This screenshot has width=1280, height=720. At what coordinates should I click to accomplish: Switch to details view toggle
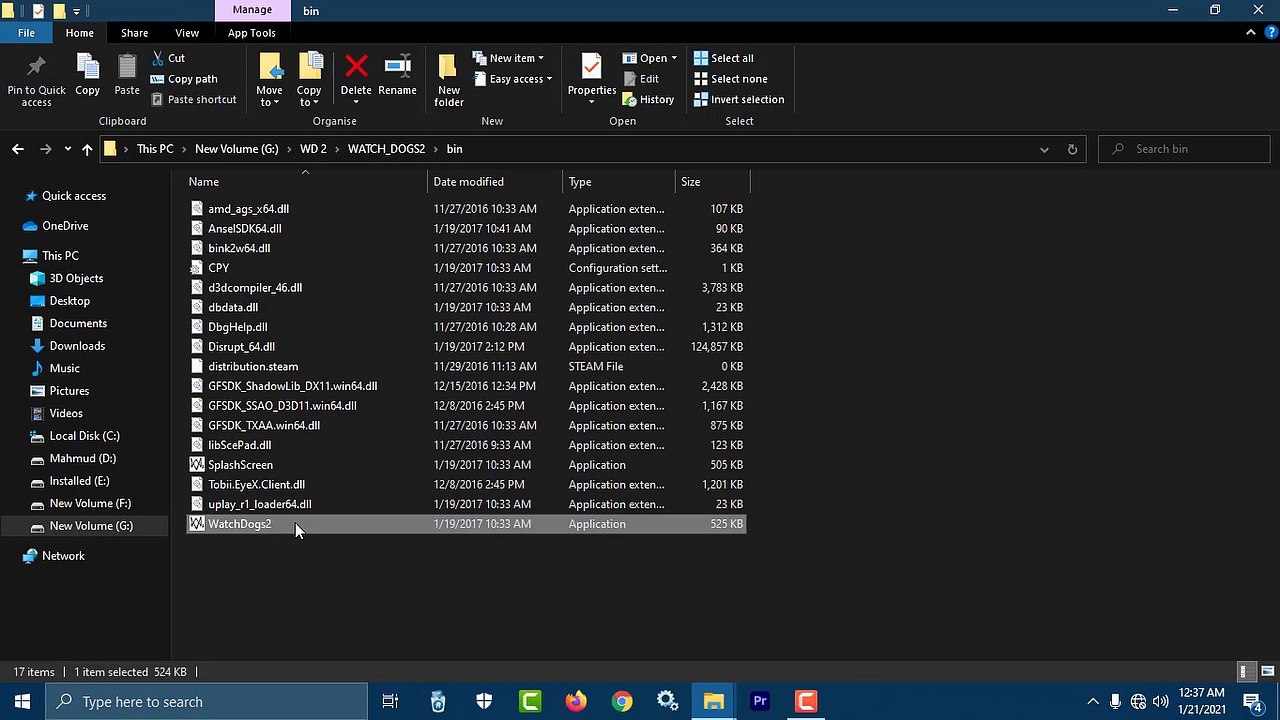[1245, 672]
